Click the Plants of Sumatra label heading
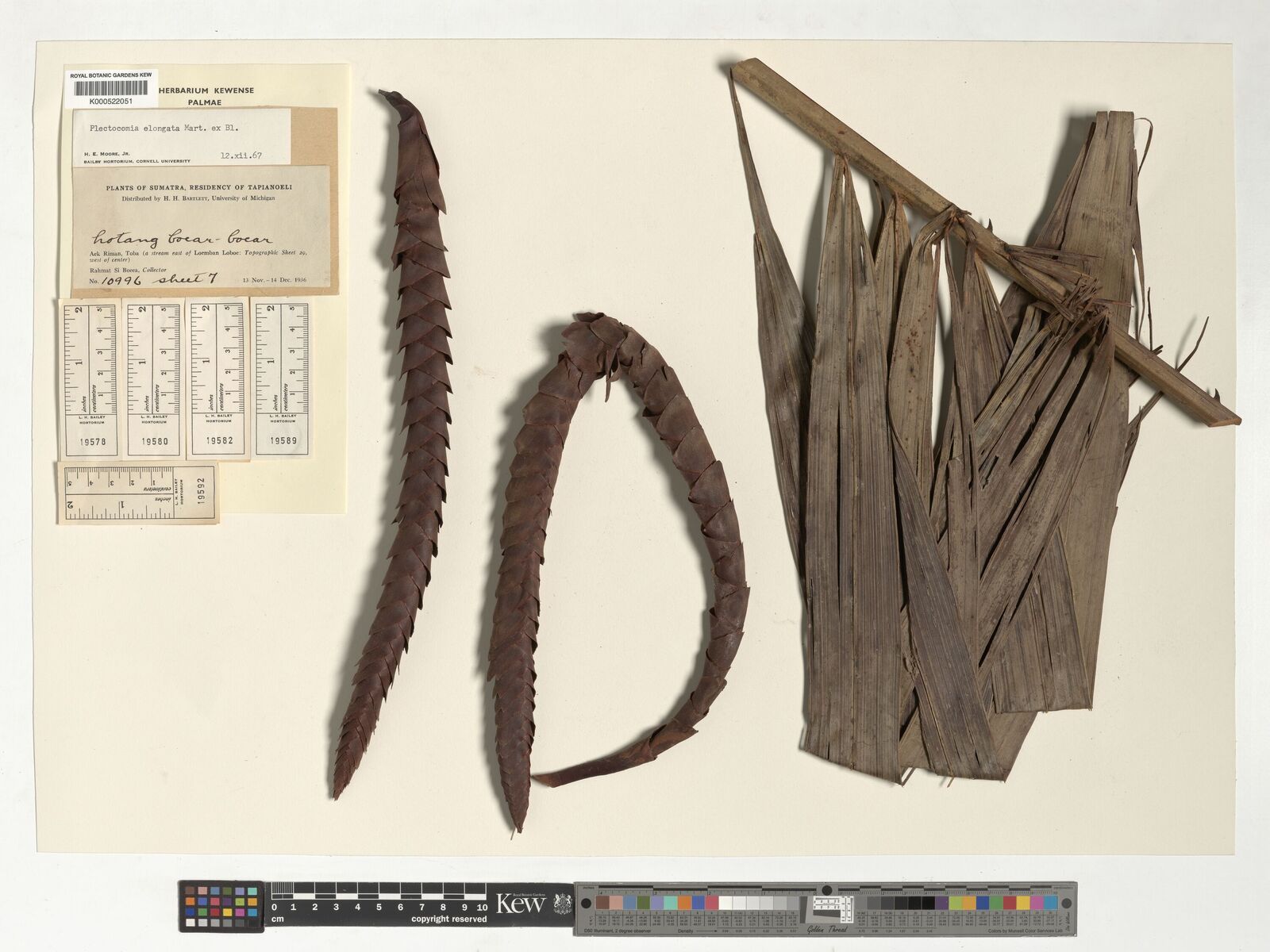The width and height of the screenshot is (1270, 952). (x=200, y=186)
